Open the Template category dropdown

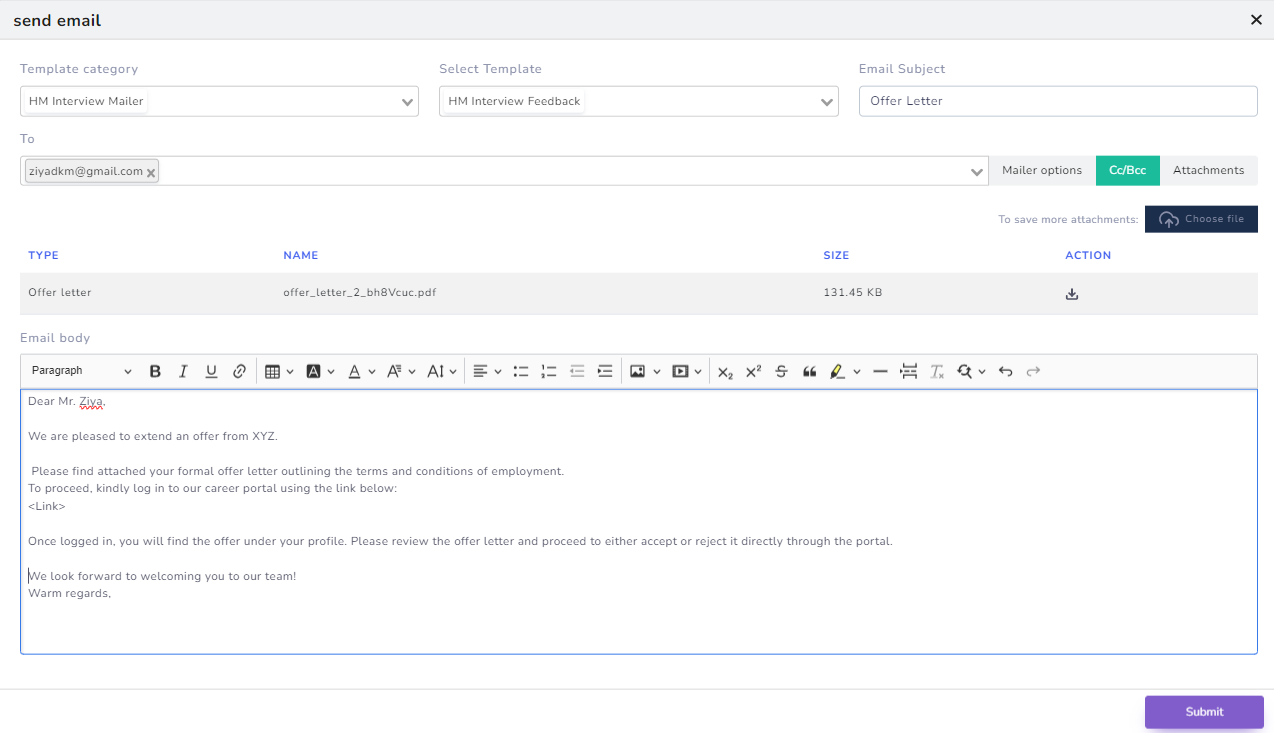[x=219, y=101]
